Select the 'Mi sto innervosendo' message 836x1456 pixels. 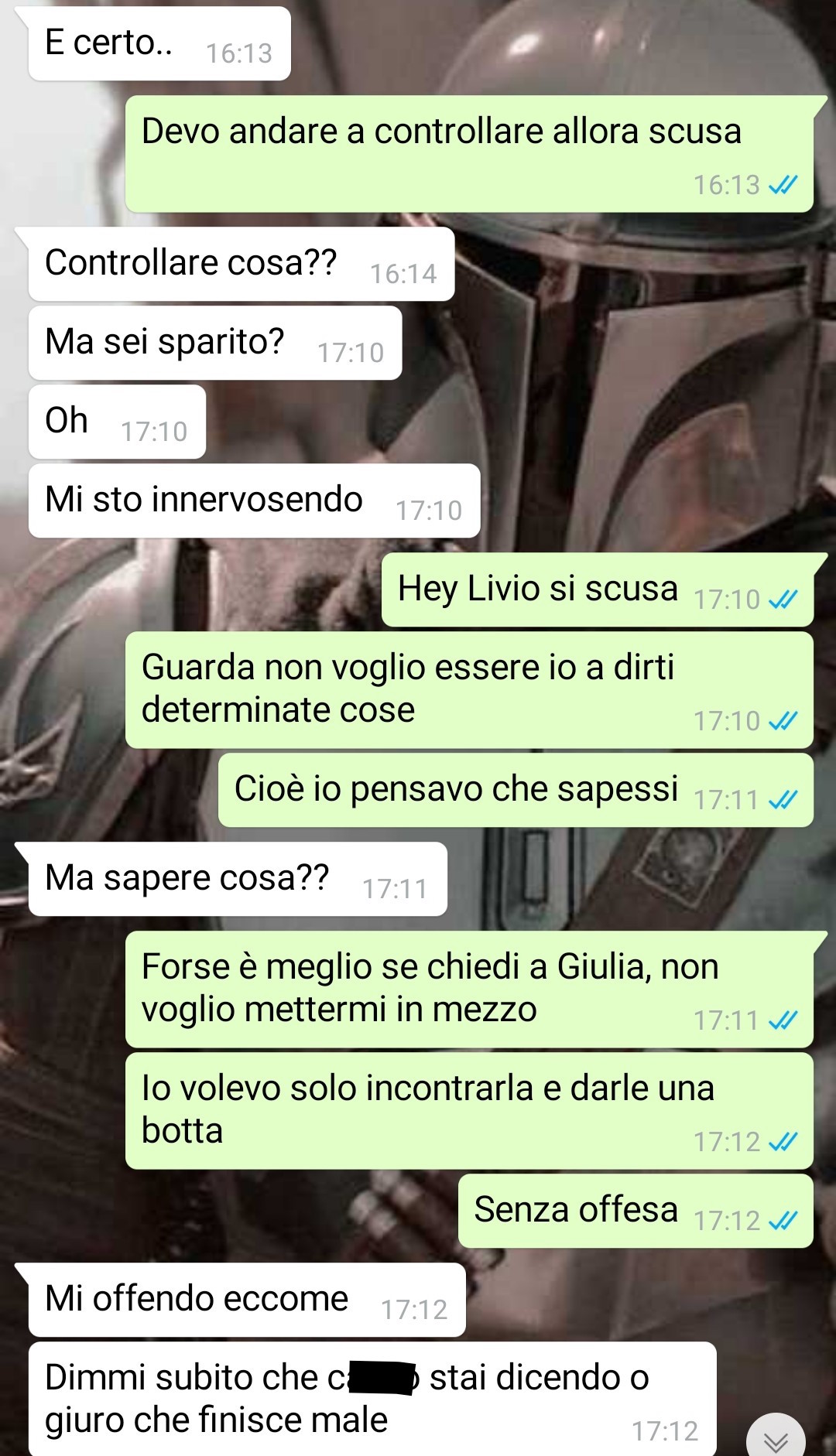[x=254, y=501]
